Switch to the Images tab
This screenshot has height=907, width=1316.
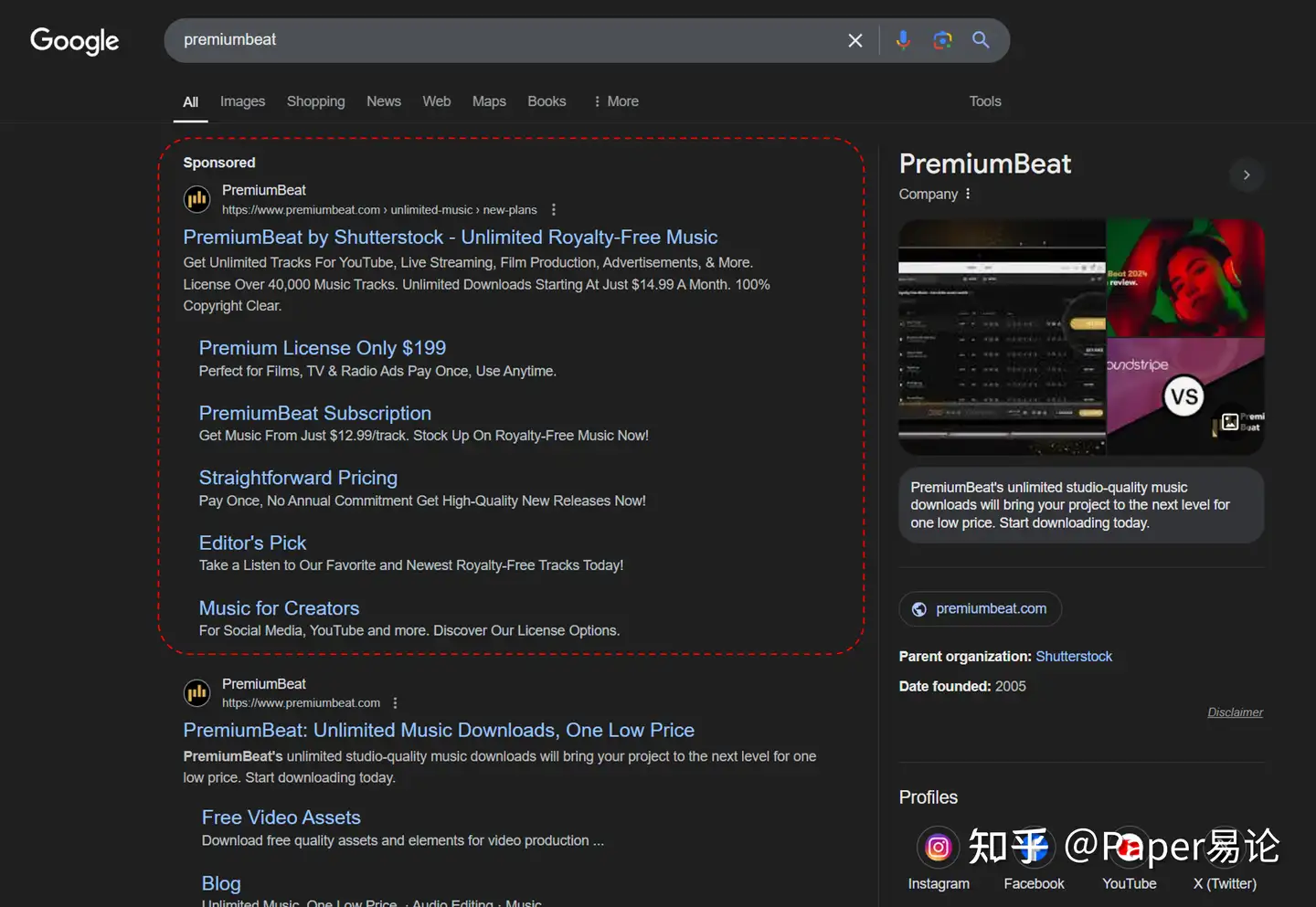(242, 101)
